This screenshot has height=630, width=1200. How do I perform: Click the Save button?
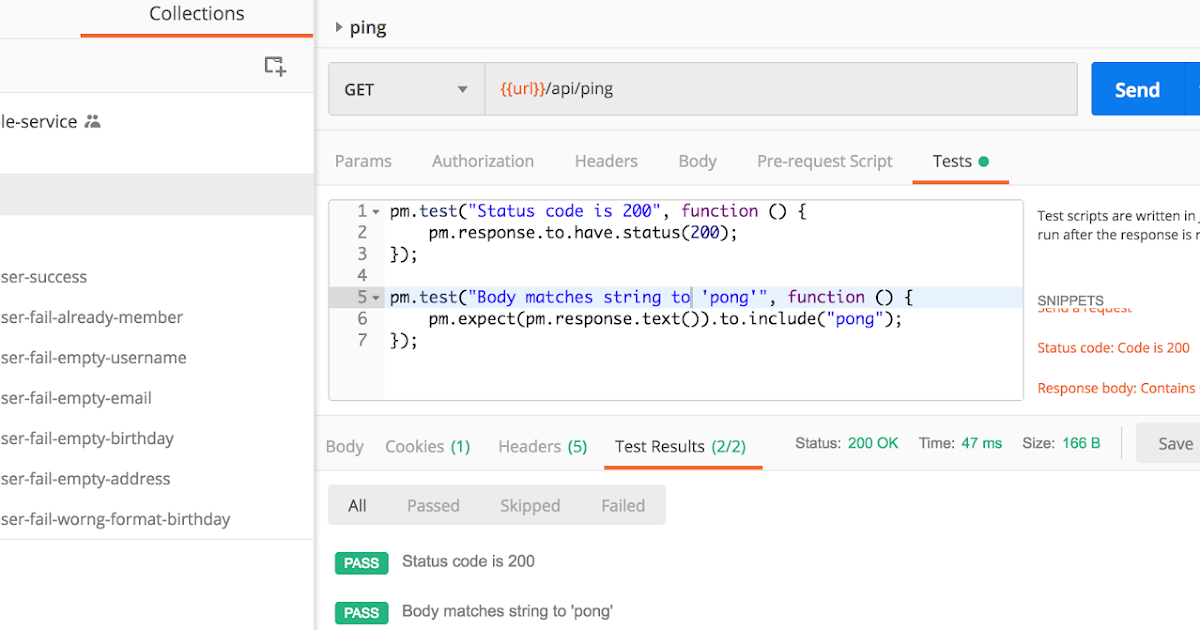click(x=1177, y=443)
